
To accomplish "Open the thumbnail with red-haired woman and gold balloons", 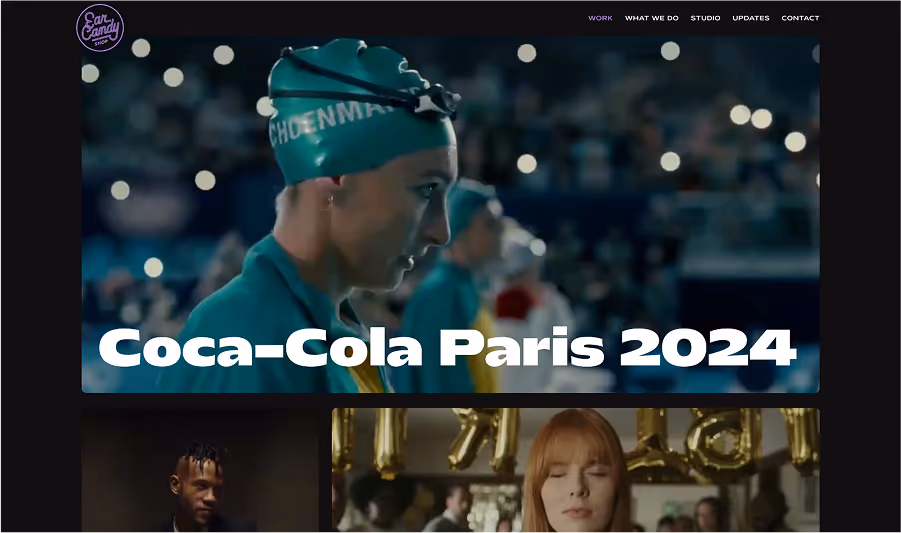I will [576, 470].
